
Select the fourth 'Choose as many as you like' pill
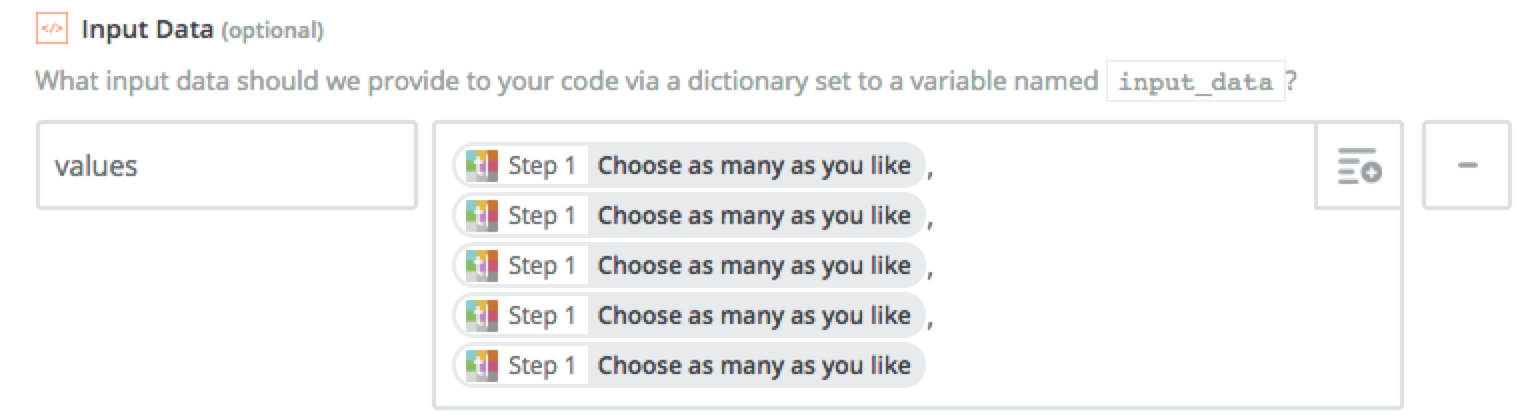click(690, 315)
